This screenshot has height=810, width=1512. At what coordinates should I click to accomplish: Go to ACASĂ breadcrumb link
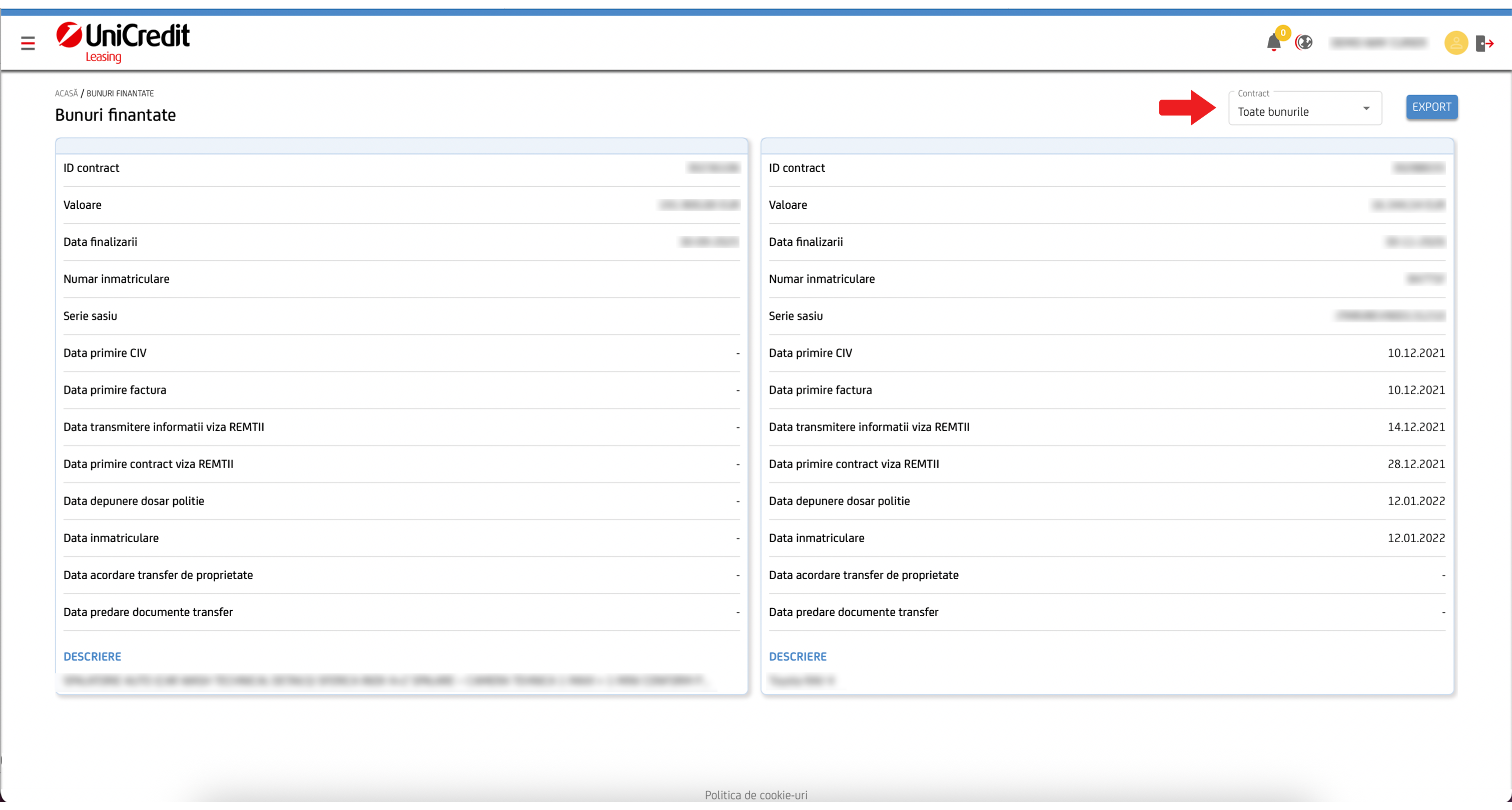click(67, 94)
